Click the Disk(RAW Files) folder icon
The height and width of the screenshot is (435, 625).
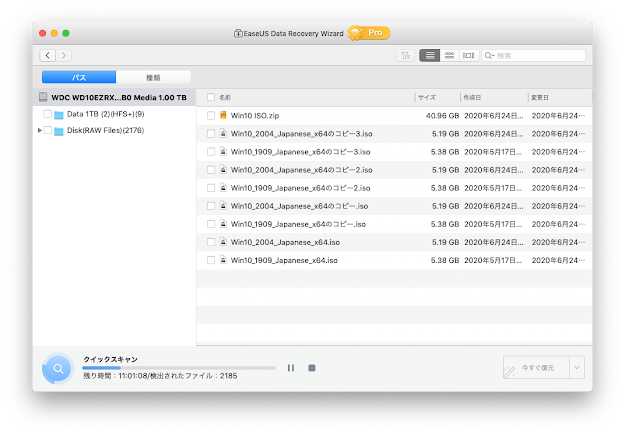(59, 131)
